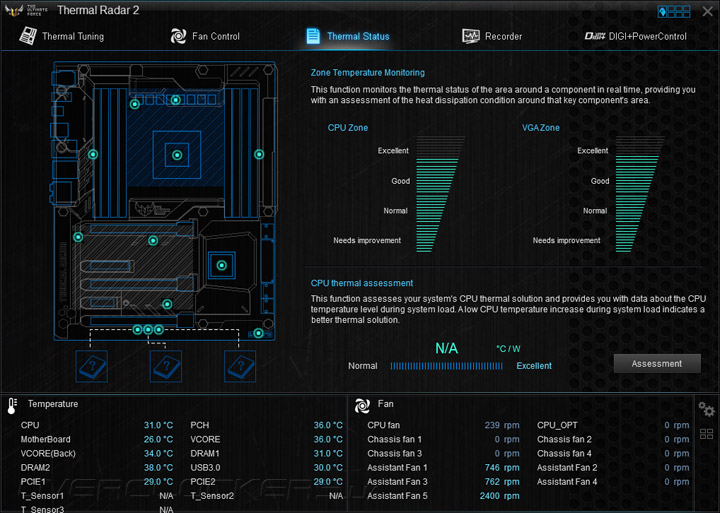Image resolution: width=720 pixels, height=513 pixels.
Task: Click the Fan Control fan icon
Action: click(x=178, y=36)
